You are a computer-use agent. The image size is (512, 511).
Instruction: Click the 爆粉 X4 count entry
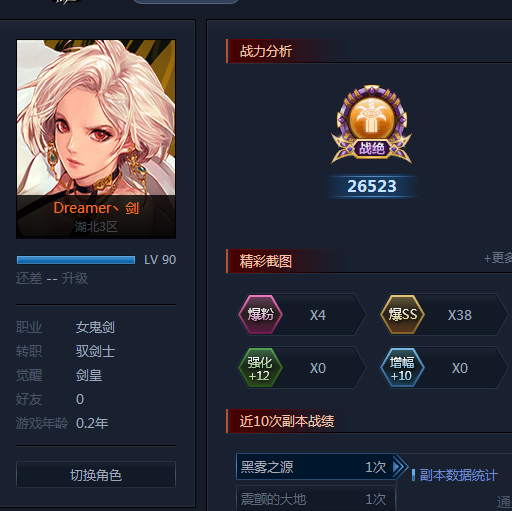pos(302,314)
